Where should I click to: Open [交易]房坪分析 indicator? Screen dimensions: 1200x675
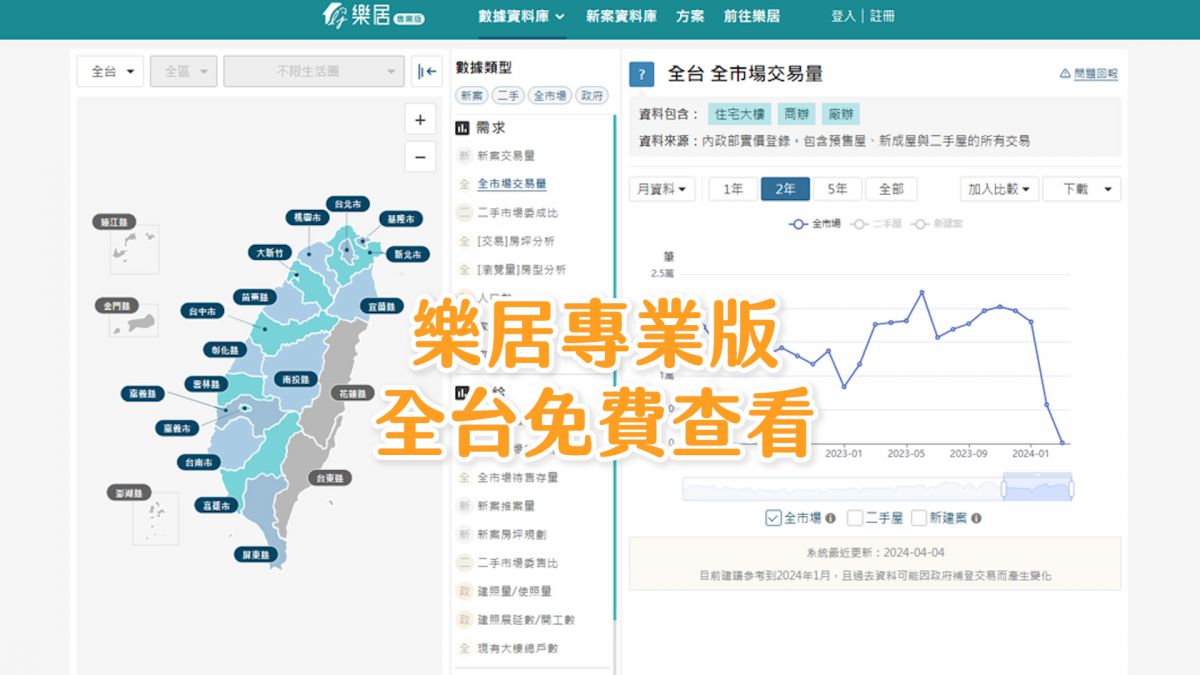point(516,241)
